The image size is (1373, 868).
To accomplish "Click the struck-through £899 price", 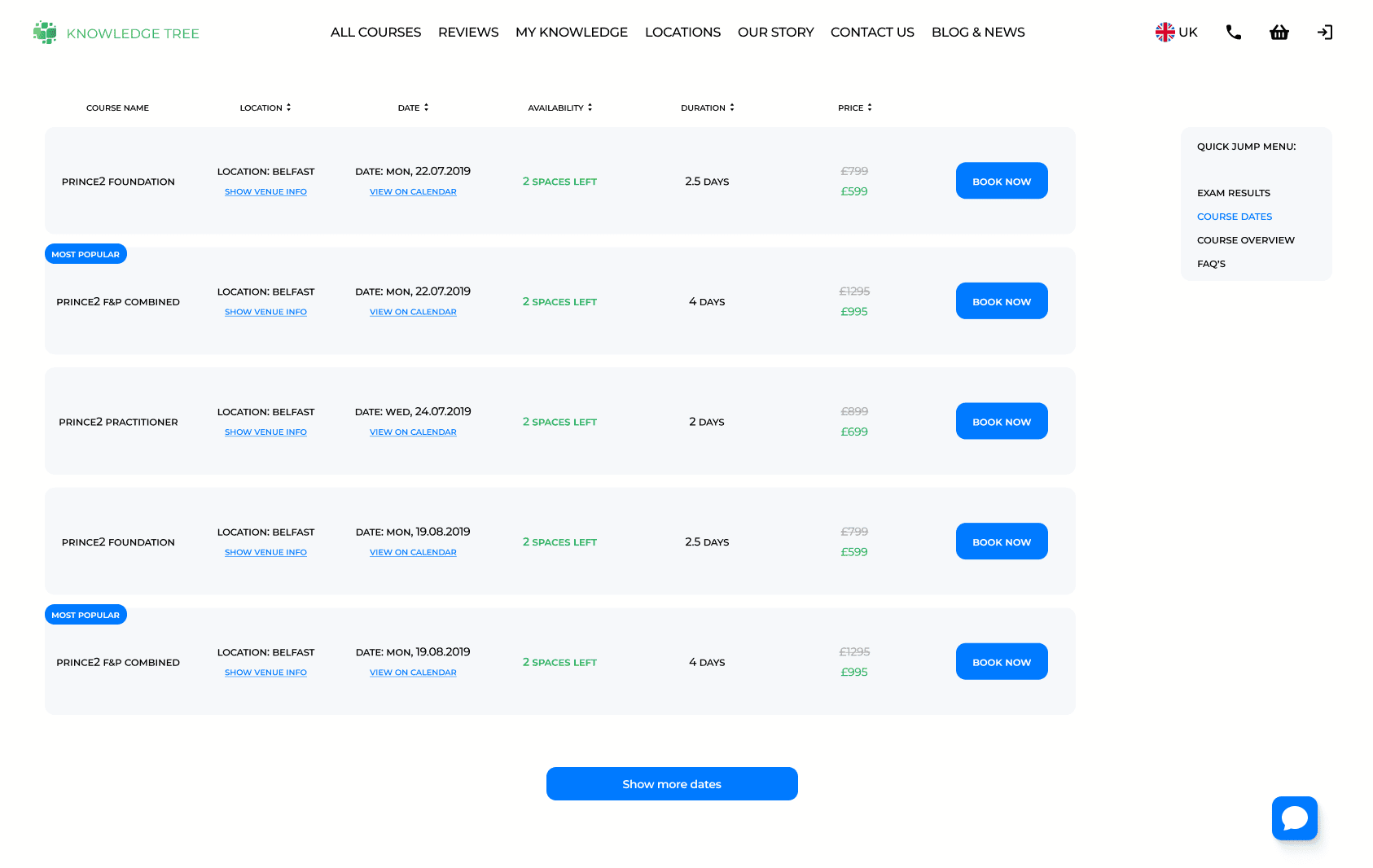I will [854, 411].
